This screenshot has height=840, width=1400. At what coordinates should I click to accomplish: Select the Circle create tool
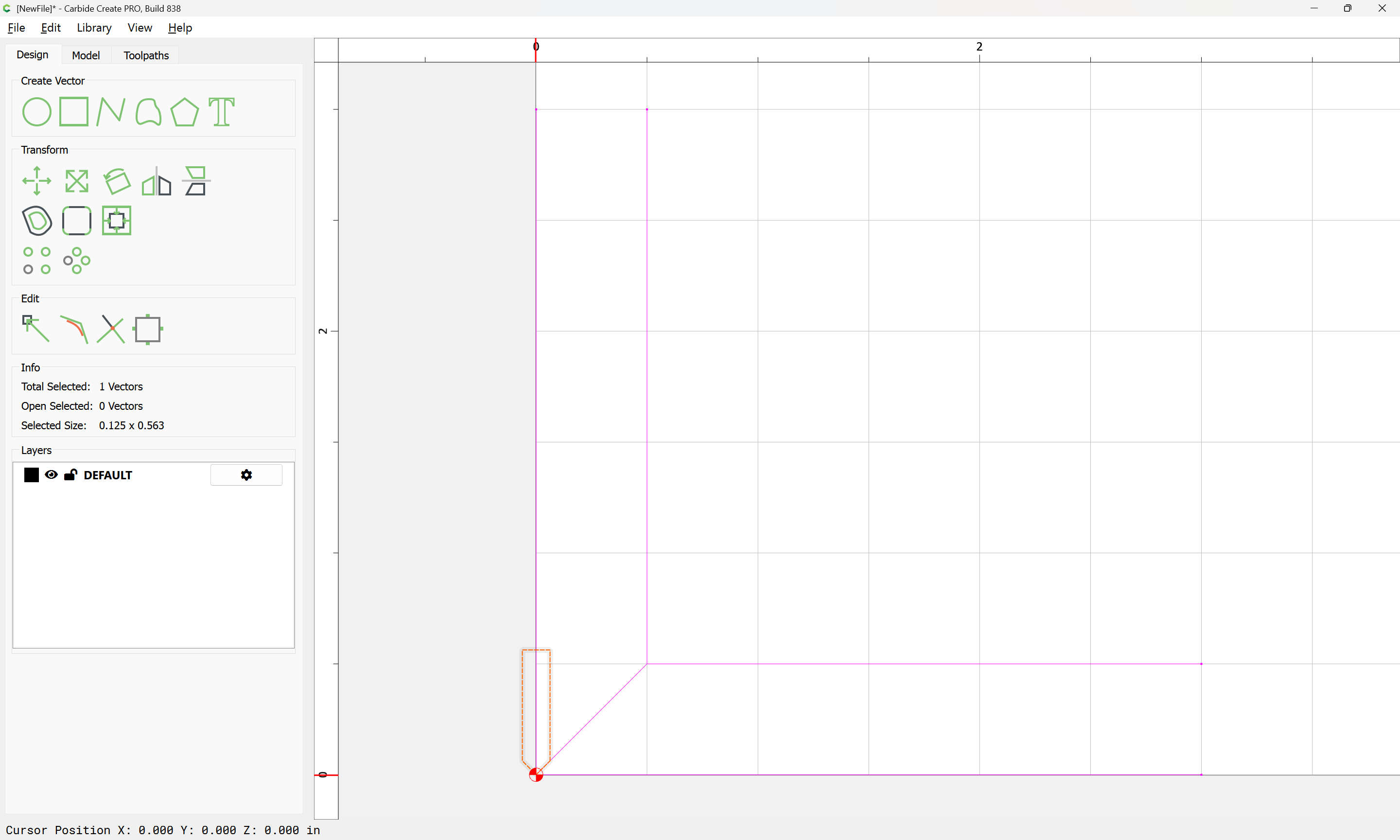(36, 111)
